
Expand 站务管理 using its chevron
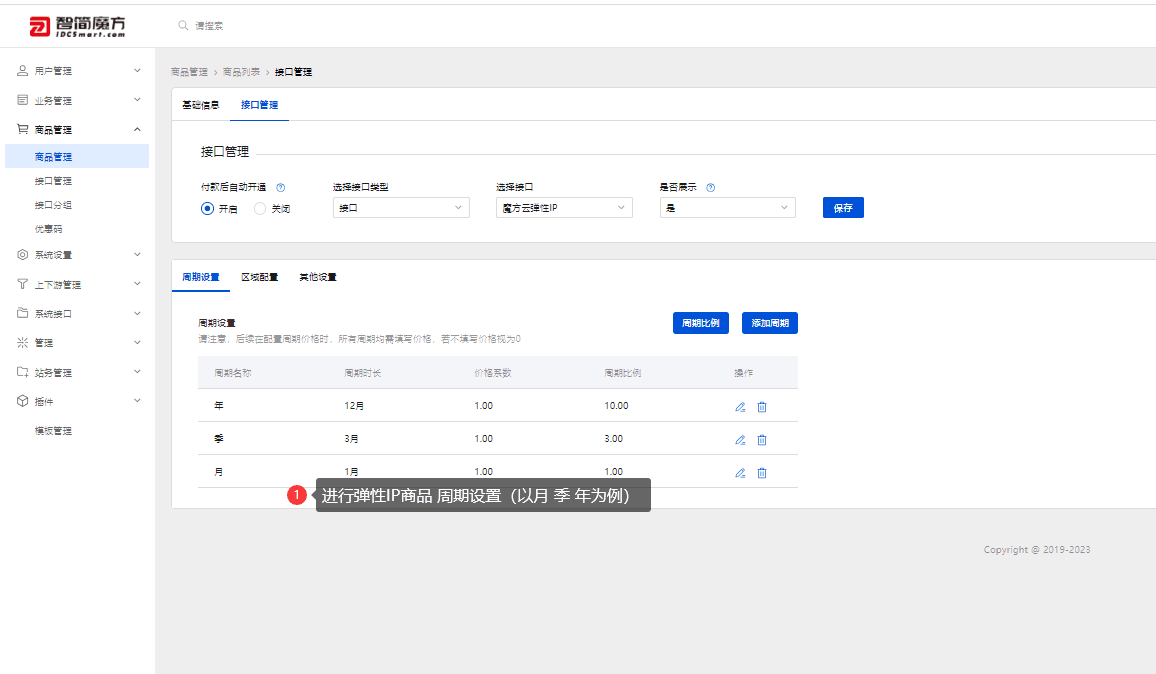click(x=137, y=372)
